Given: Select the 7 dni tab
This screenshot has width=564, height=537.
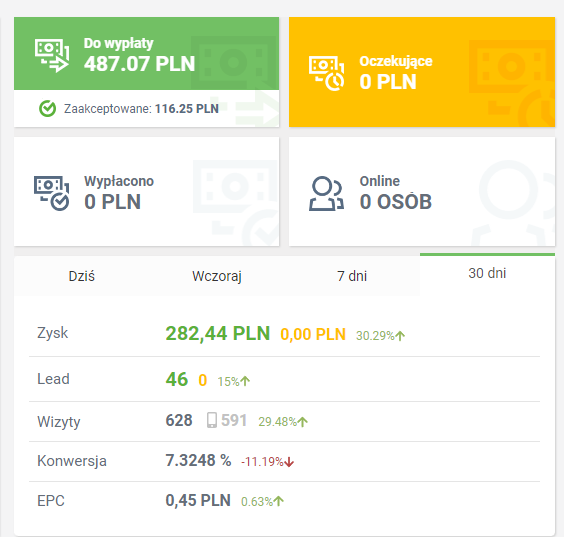Looking at the screenshot, I should point(352,276).
